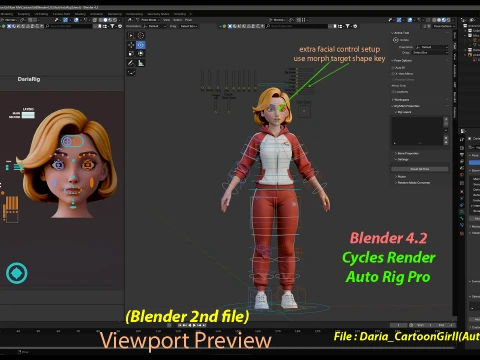This screenshot has width=480, height=360.
Task: Switch left viewport to rendered shading
Action: [x=114, y=20]
